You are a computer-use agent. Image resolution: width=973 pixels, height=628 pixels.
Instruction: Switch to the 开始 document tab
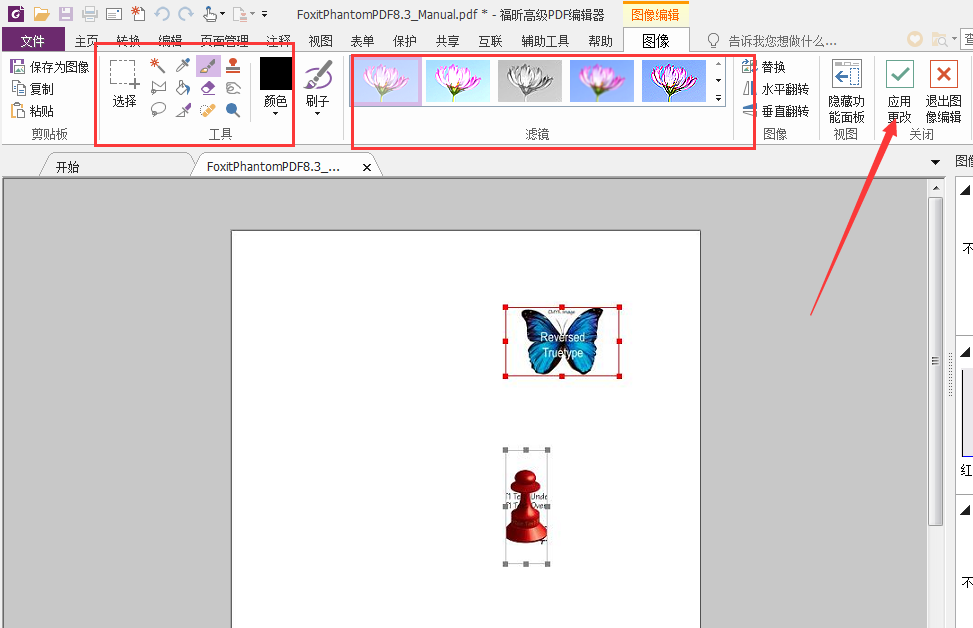tap(68, 166)
